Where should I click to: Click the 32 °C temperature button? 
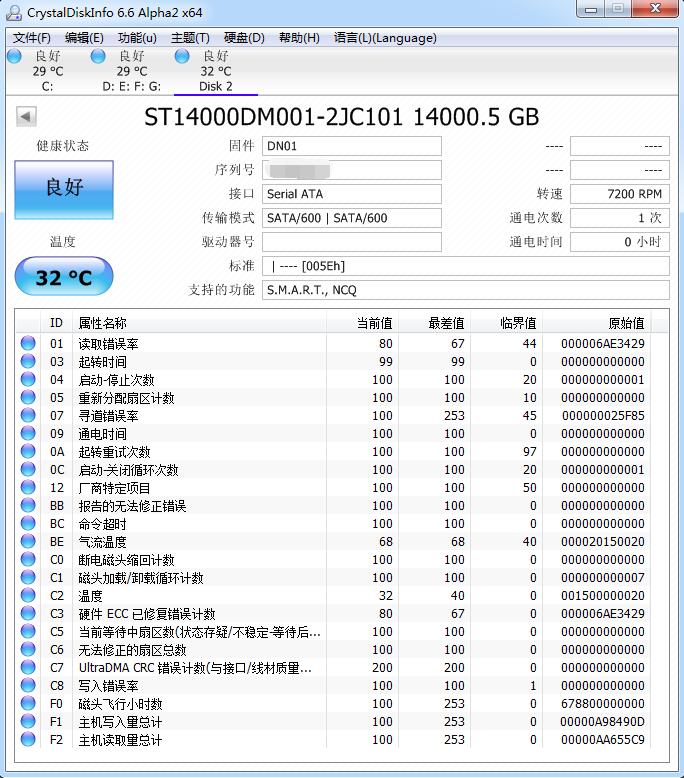pos(64,277)
